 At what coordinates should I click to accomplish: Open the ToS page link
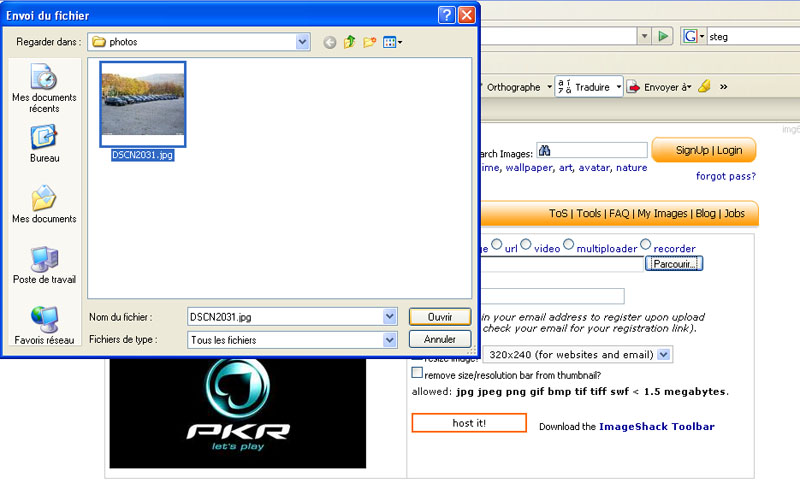tap(558, 213)
